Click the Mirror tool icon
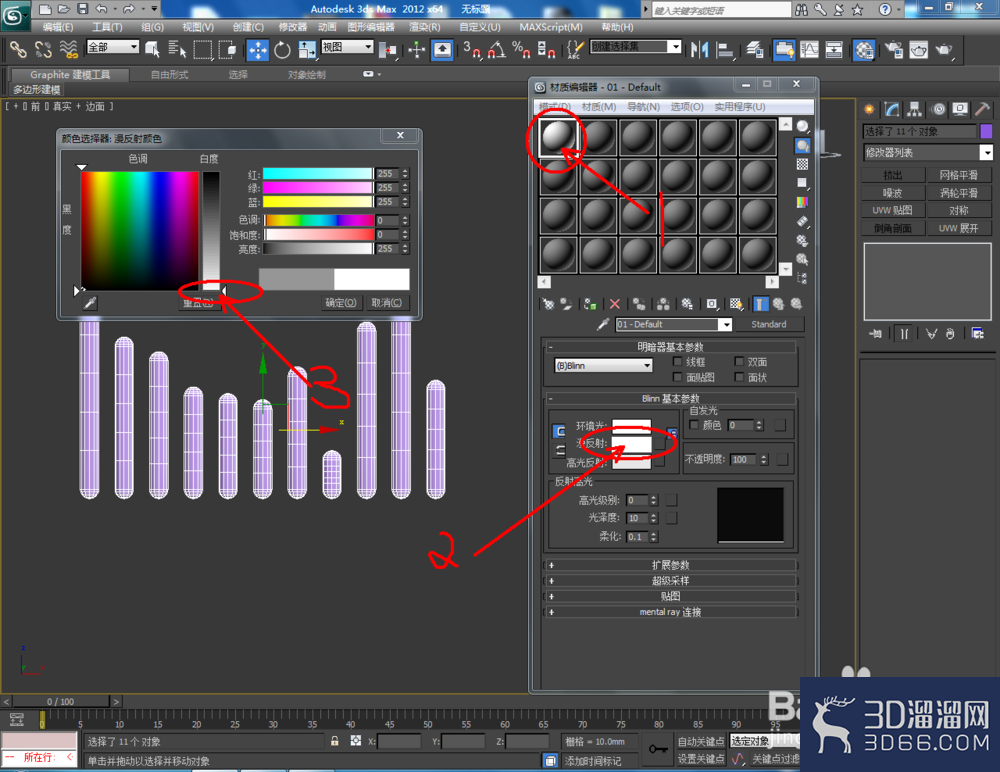1000x772 pixels. [700, 49]
